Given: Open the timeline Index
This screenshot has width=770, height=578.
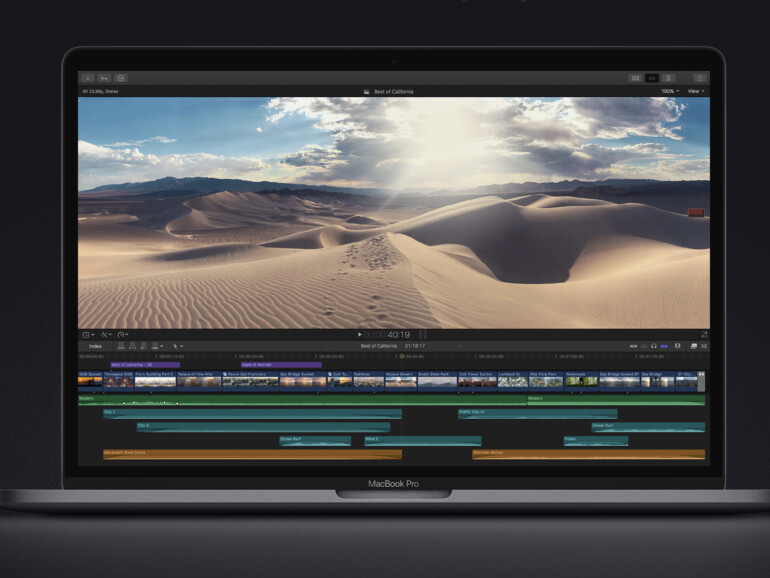Looking at the screenshot, I should click(95, 346).
